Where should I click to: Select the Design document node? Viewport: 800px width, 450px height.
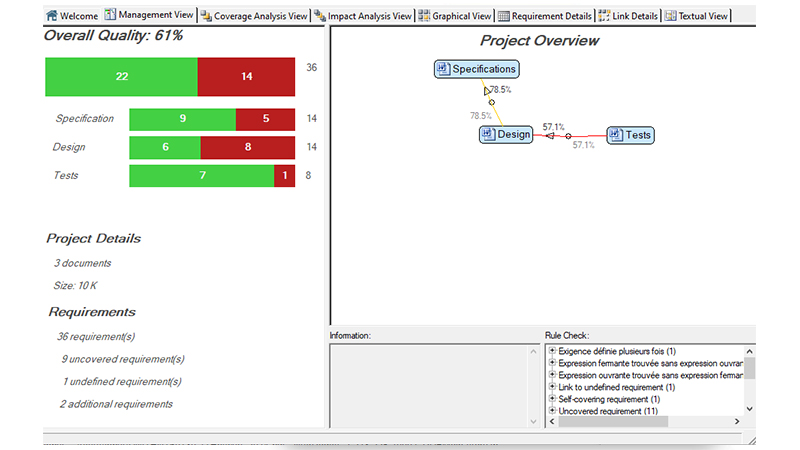point(506,134)
